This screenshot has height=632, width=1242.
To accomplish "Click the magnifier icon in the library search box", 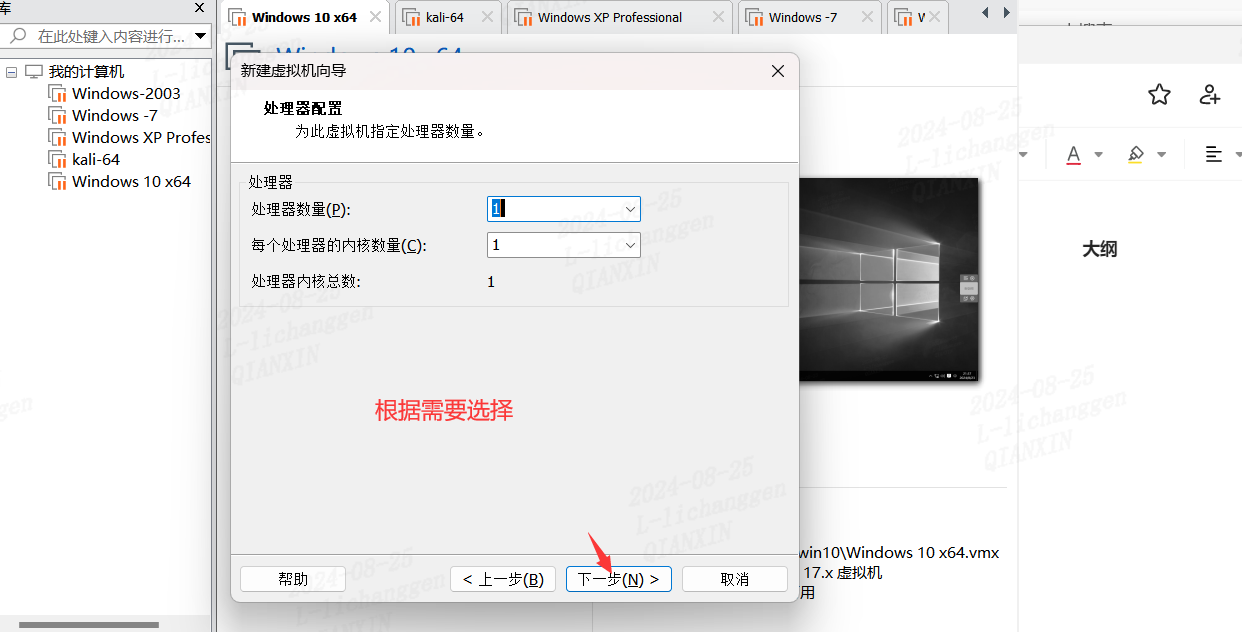I will pos(18,36).
